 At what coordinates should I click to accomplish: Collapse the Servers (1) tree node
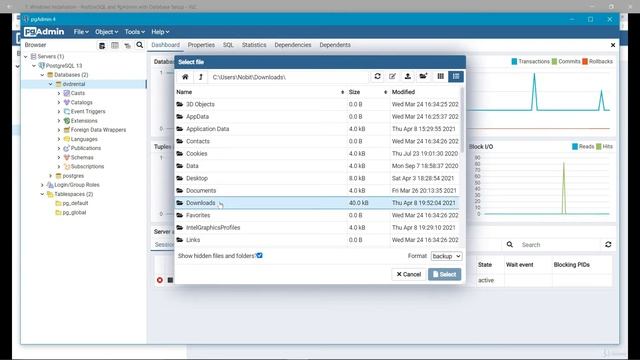(26, 56)
